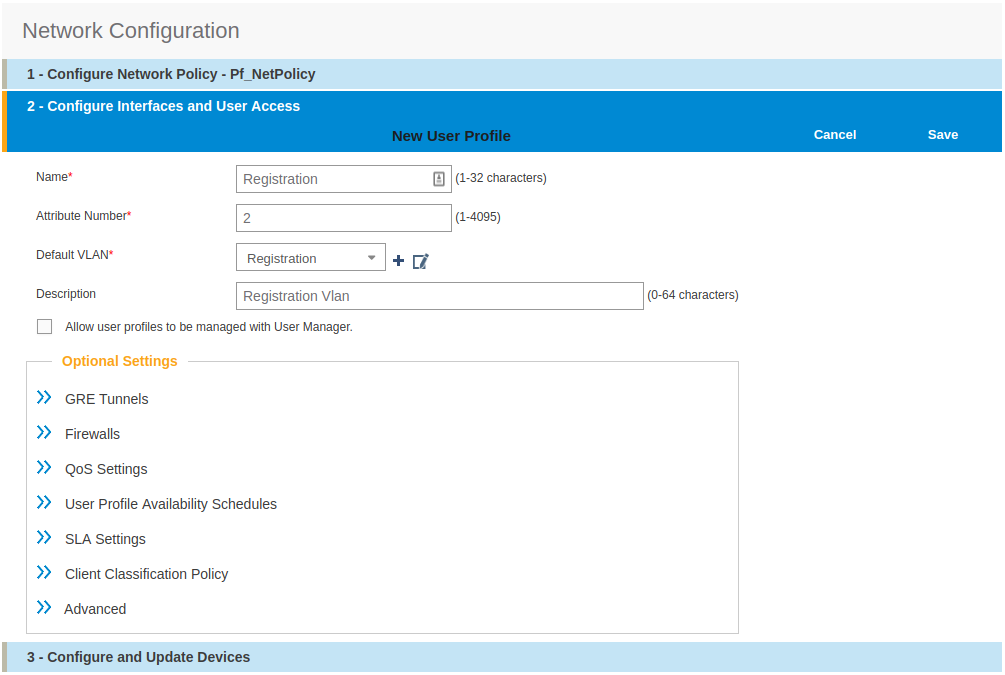Select Registration in the VLAN dropdown box
Image resolution: width=1005 pixels, height=675 pixels.
click(300, 257)
